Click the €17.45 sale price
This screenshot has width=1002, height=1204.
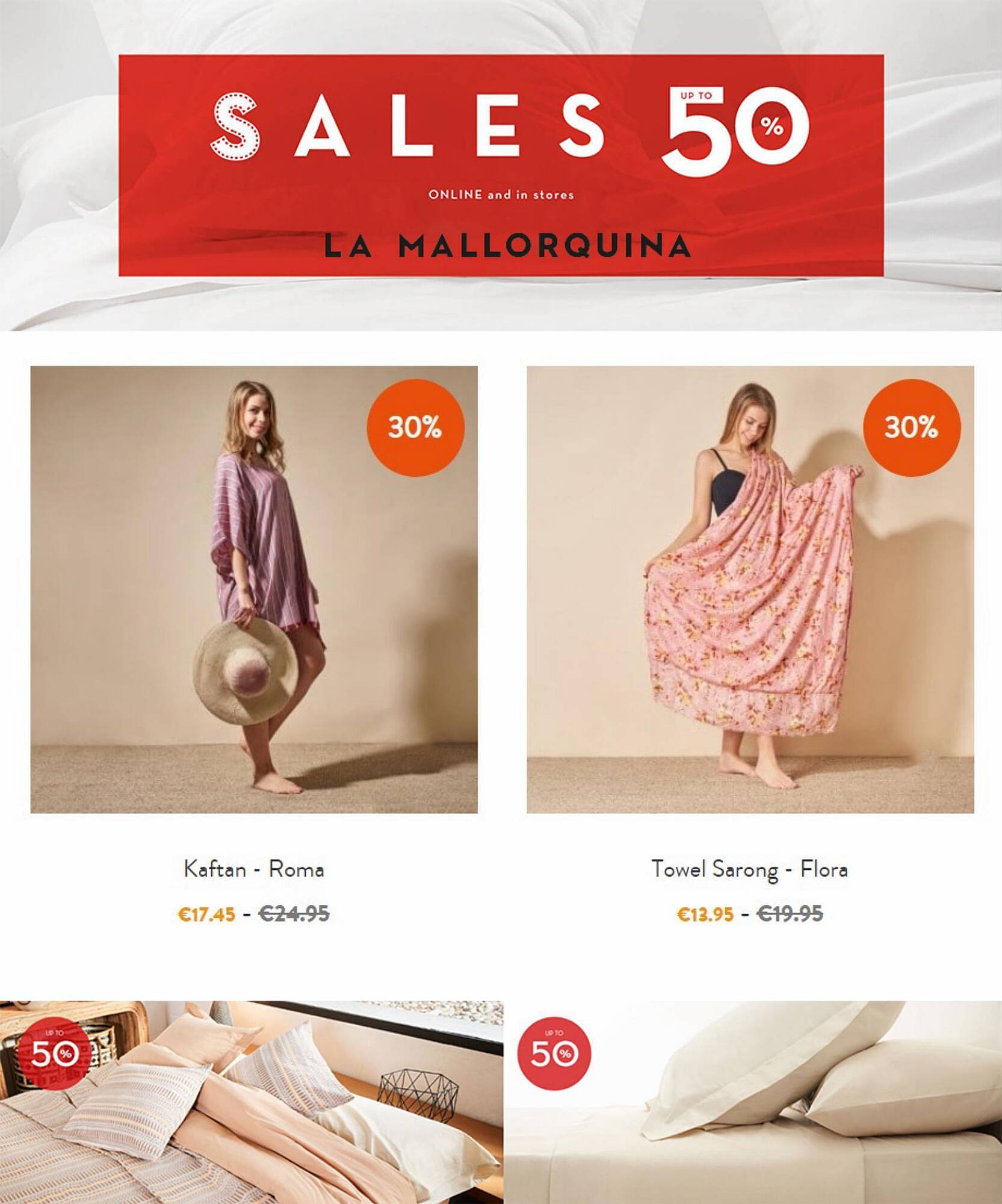206,914
